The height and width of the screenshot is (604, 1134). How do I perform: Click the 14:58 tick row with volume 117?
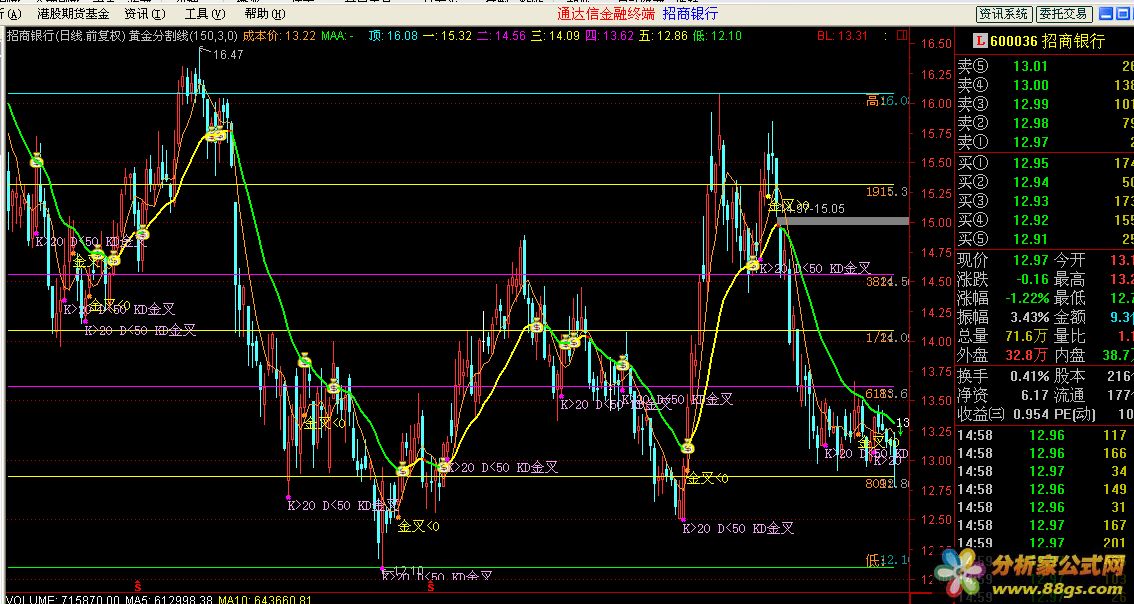click(x=1045, y=435)
